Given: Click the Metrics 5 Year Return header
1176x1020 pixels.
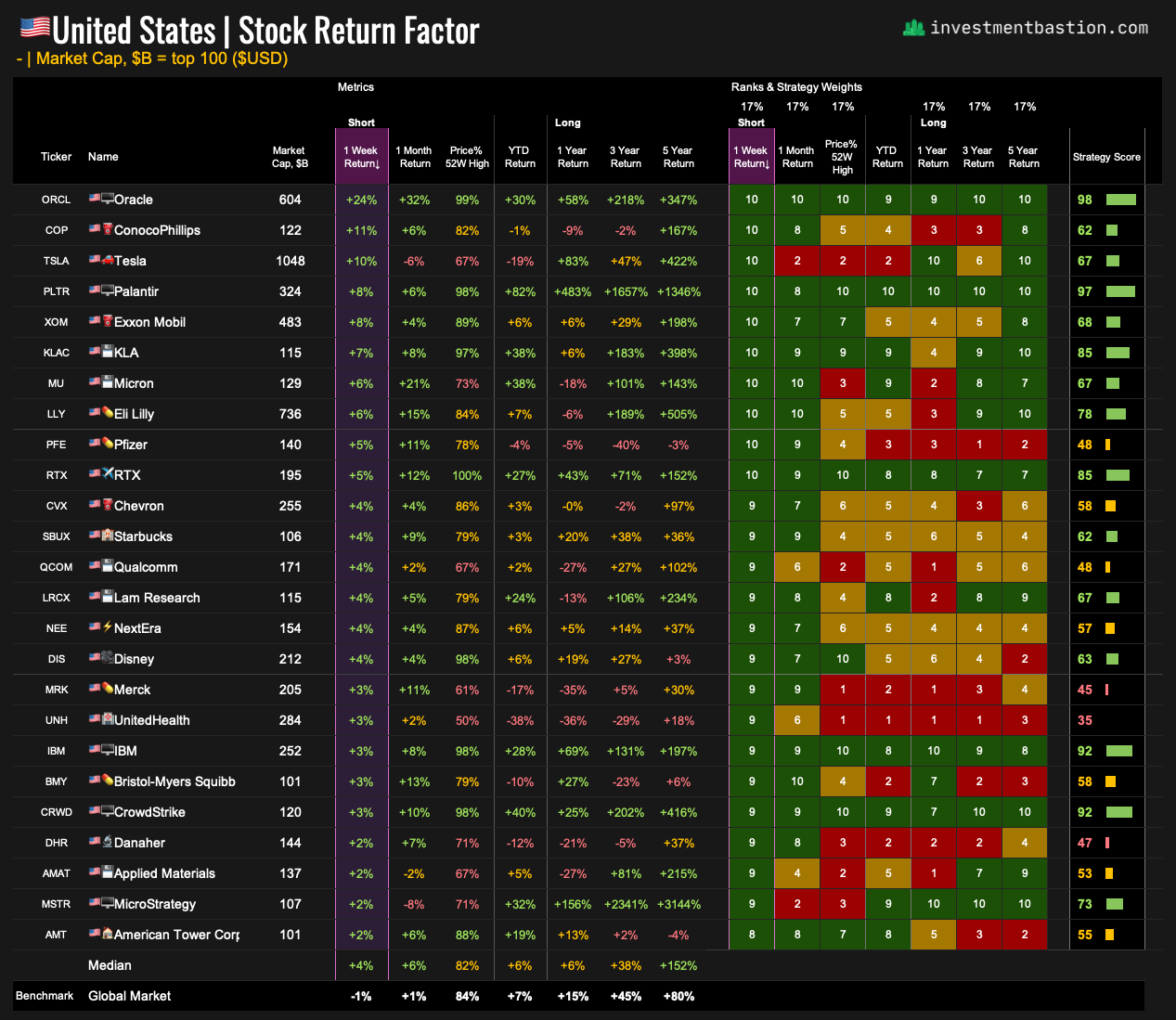Looking at the screenshot, I should pyautogui.click(x=678, y=157).
